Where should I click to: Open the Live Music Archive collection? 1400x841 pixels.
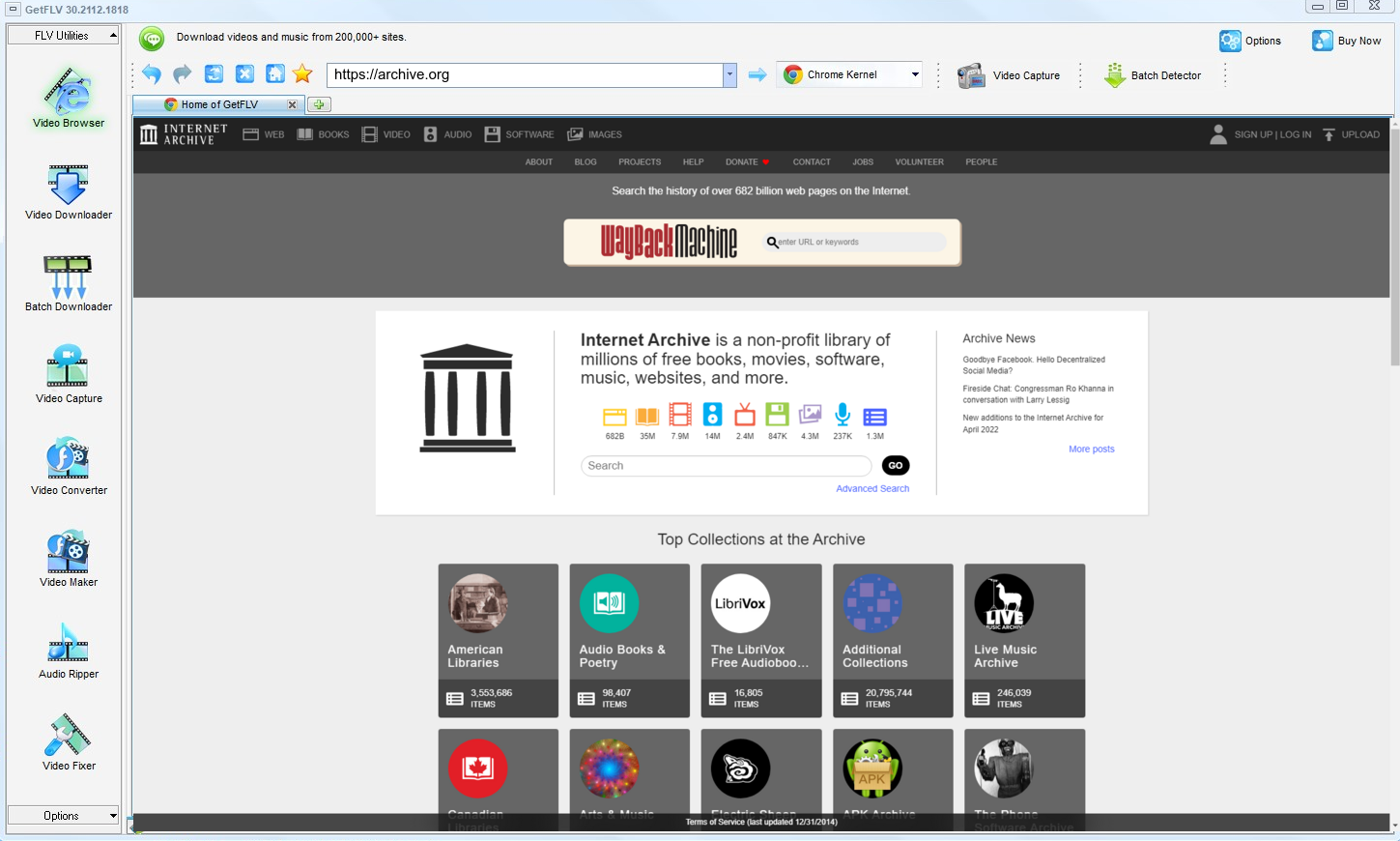pos(1025,641)
